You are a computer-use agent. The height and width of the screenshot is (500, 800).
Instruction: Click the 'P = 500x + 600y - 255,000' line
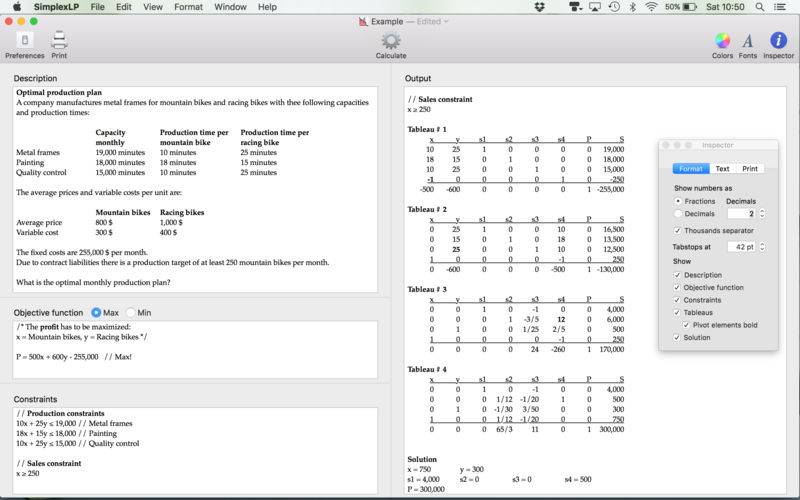tap(57, 357)
